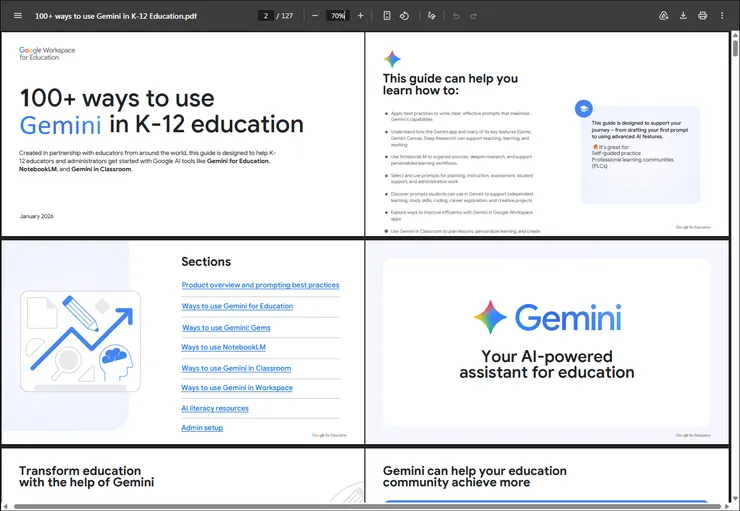
Task: Save the PDF to Google Drive
Action: [x=664, y=16]
